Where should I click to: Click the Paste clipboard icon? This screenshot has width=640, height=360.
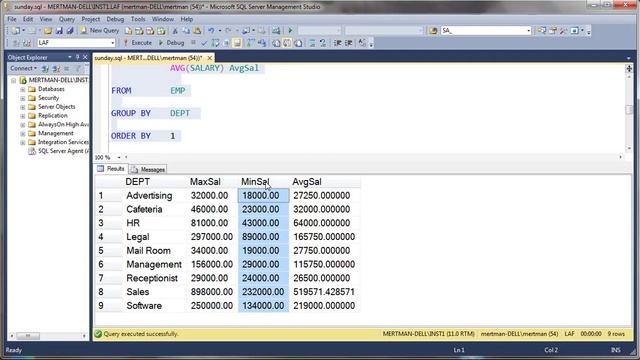pyautogui.click(x=197, y=31)
